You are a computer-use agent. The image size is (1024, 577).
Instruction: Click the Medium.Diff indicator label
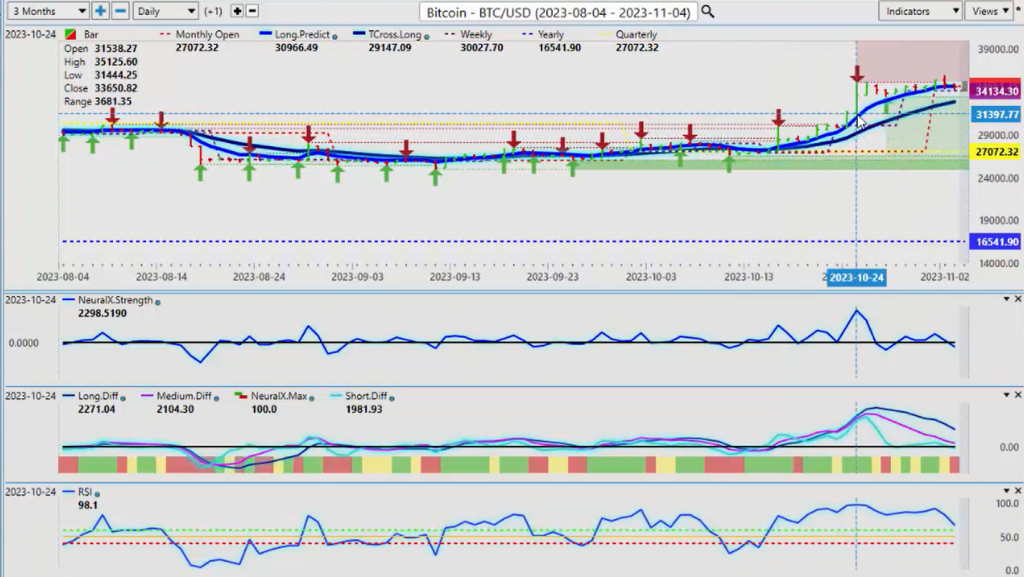coord(184,396)
